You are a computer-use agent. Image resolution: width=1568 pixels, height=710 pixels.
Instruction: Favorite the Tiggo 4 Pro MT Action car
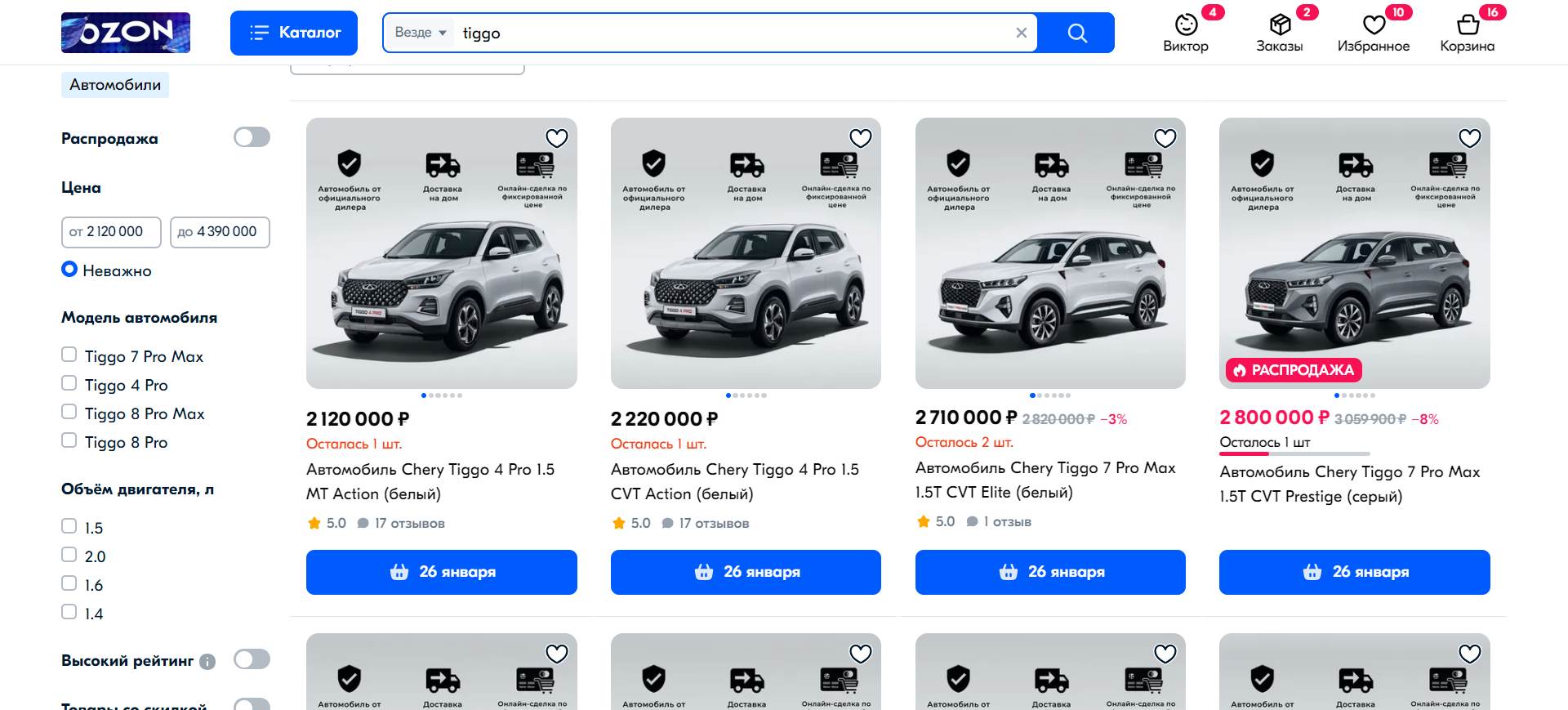(557, 138)
